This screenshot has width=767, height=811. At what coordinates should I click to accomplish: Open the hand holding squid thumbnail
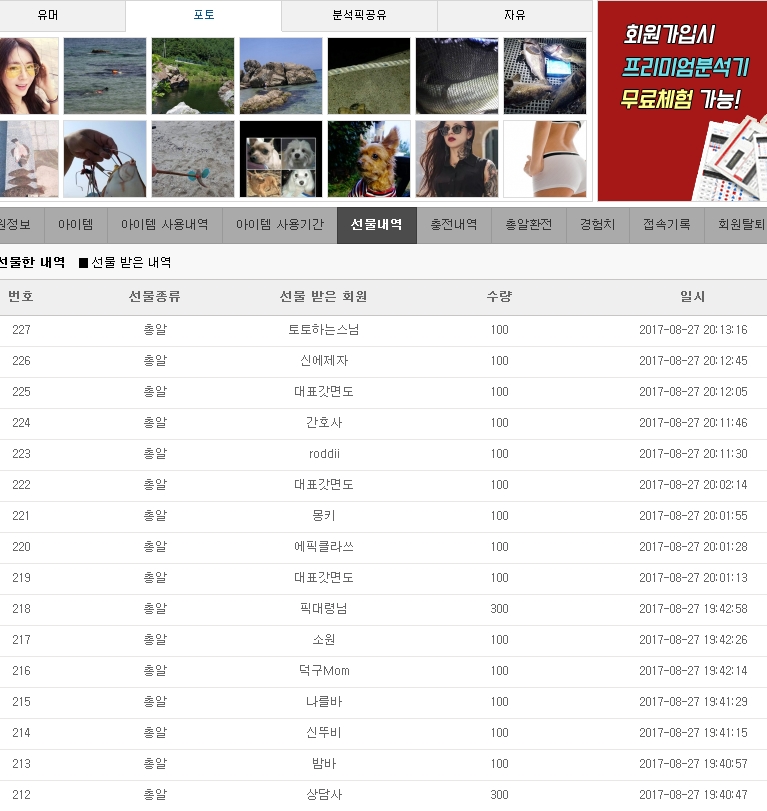point(105,159)
